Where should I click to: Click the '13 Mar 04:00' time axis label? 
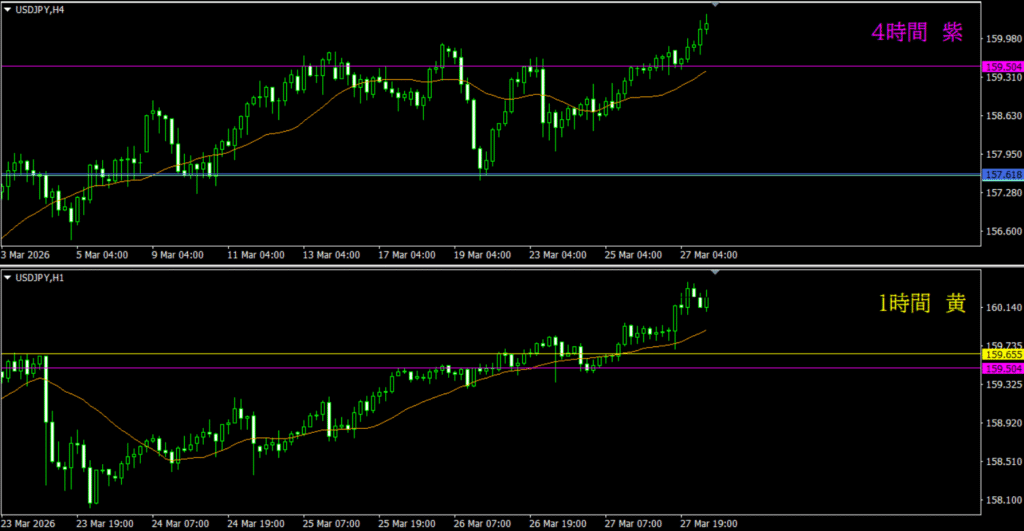332,255
